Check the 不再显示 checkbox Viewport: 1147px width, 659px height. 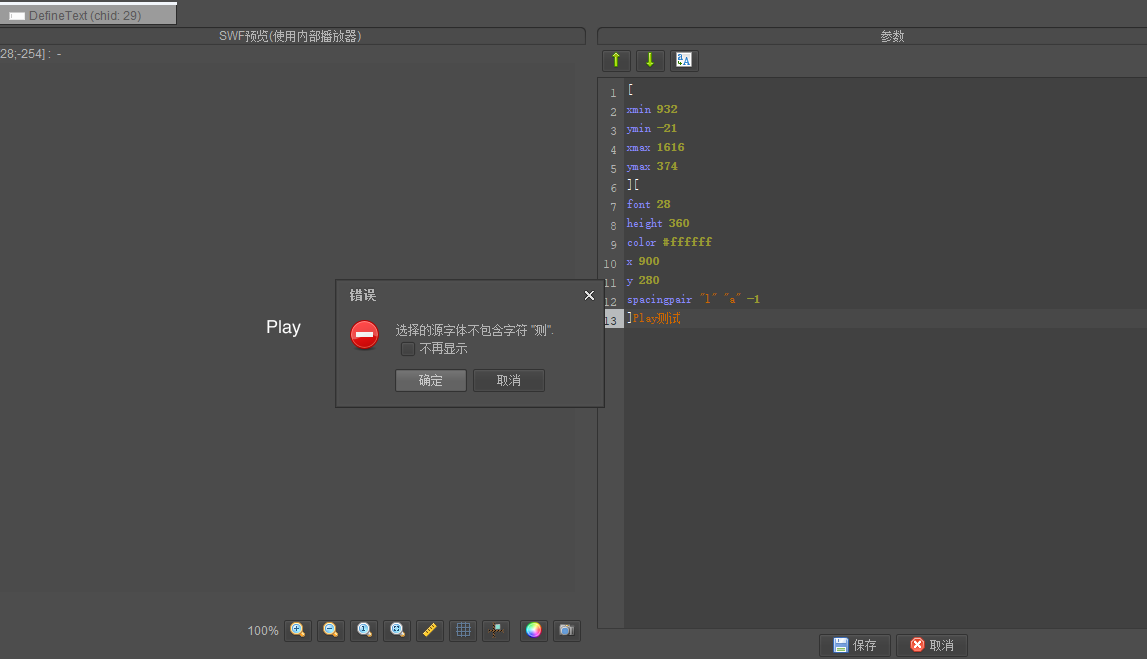click(408, 349)
